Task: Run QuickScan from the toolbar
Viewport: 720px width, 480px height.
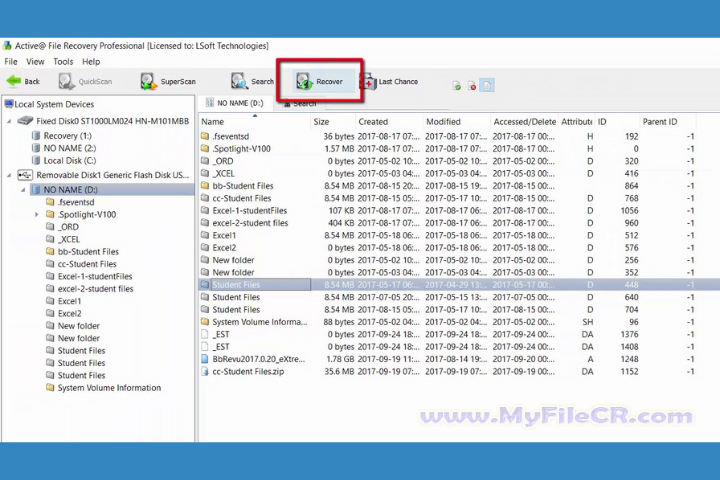Action: (85, 81)
